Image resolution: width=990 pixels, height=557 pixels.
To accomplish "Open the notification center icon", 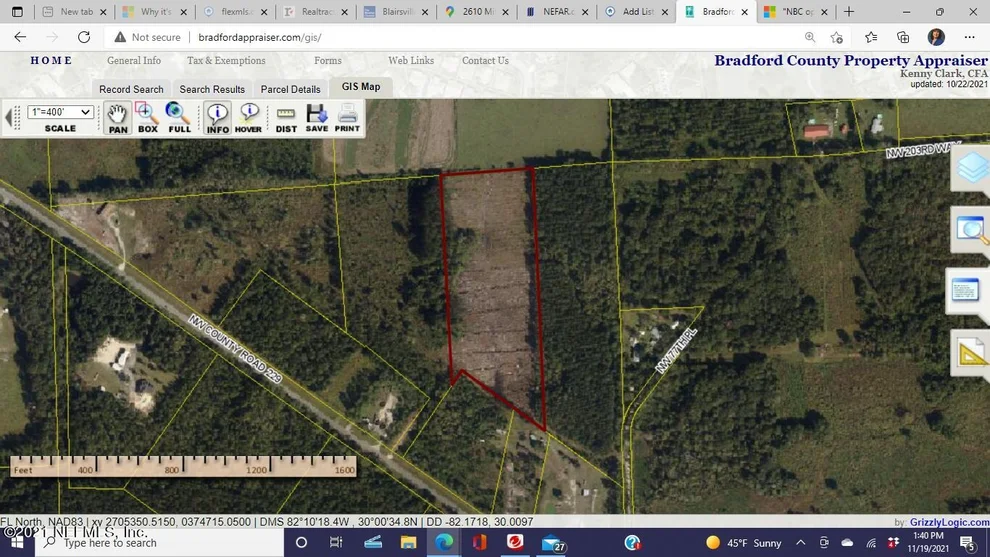I will (x=968, y=542).
